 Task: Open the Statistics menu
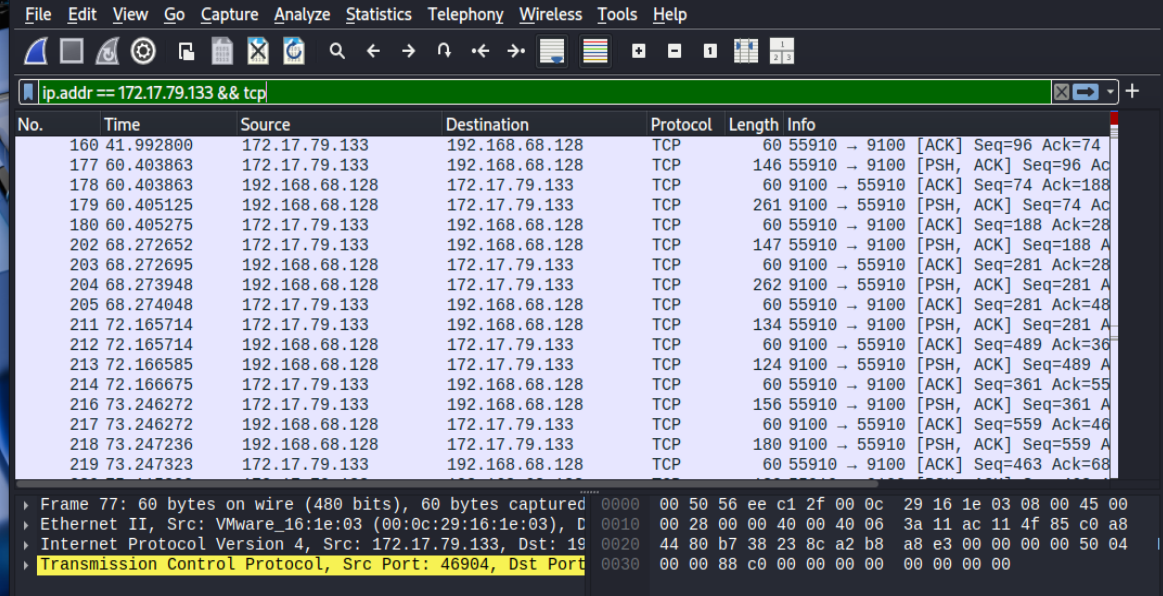(x=378, y=14)
